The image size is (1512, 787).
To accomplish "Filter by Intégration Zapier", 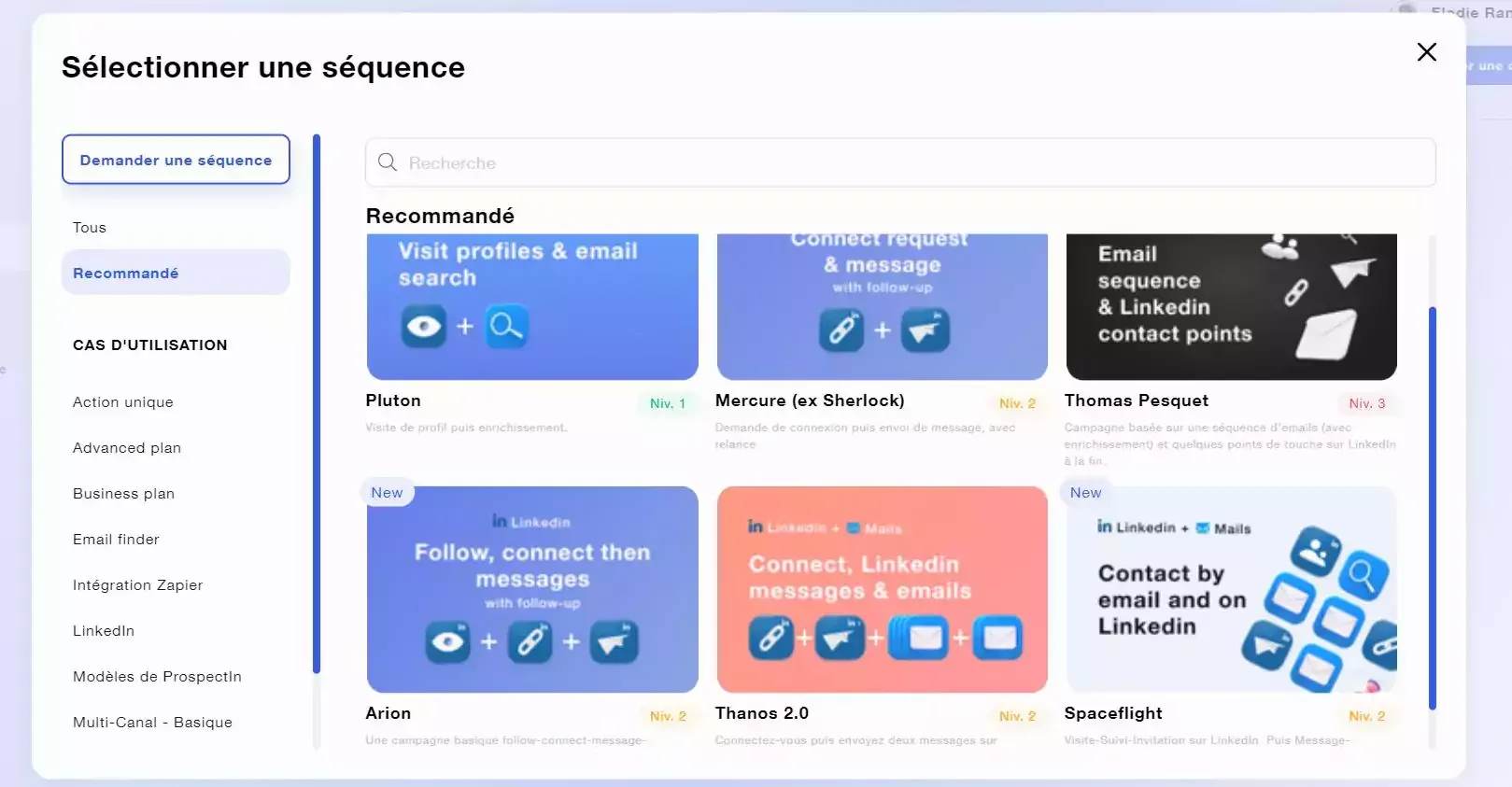I will click(x=137, y=585).
